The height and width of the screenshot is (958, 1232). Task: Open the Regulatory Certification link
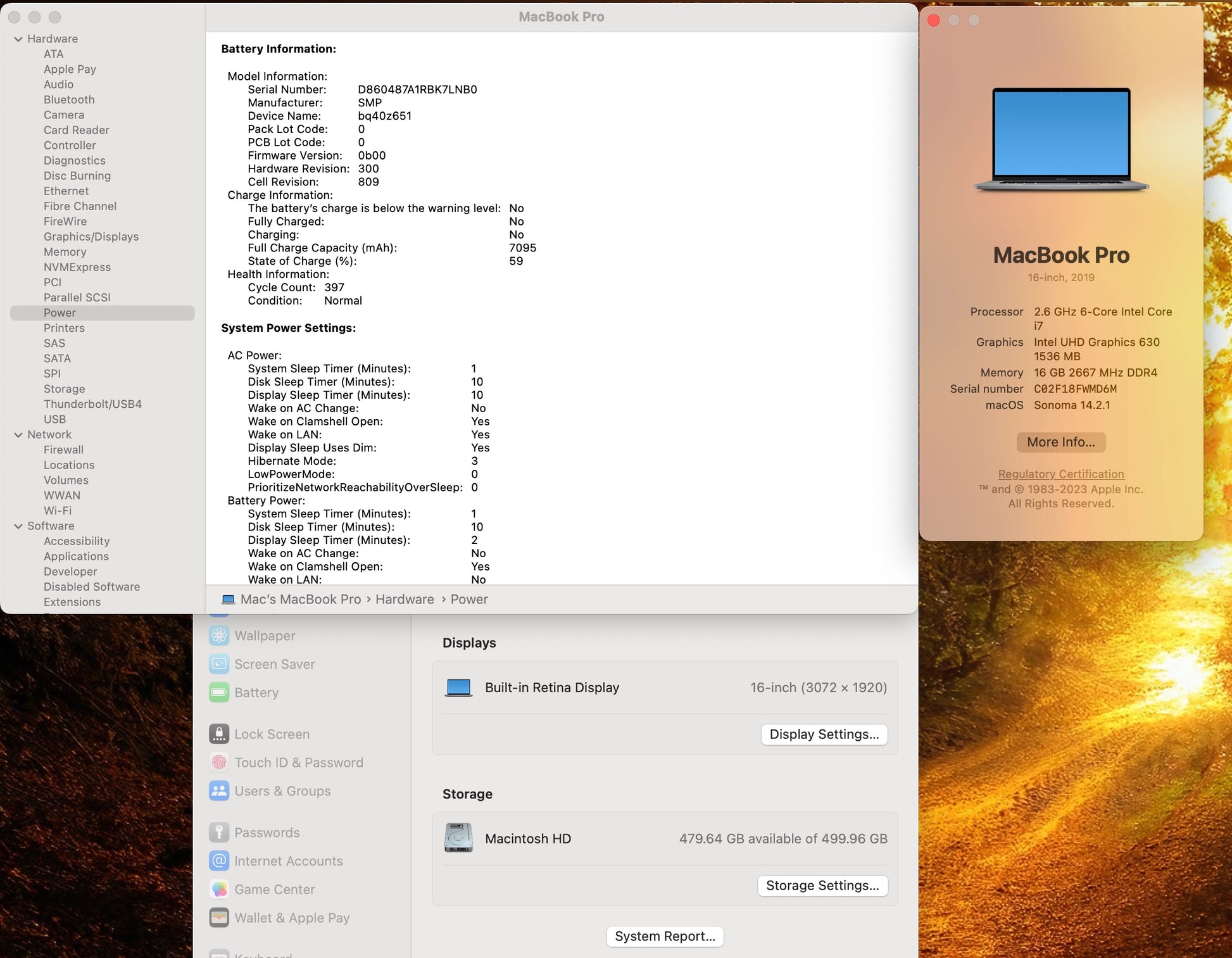(x=1060, y=474)
